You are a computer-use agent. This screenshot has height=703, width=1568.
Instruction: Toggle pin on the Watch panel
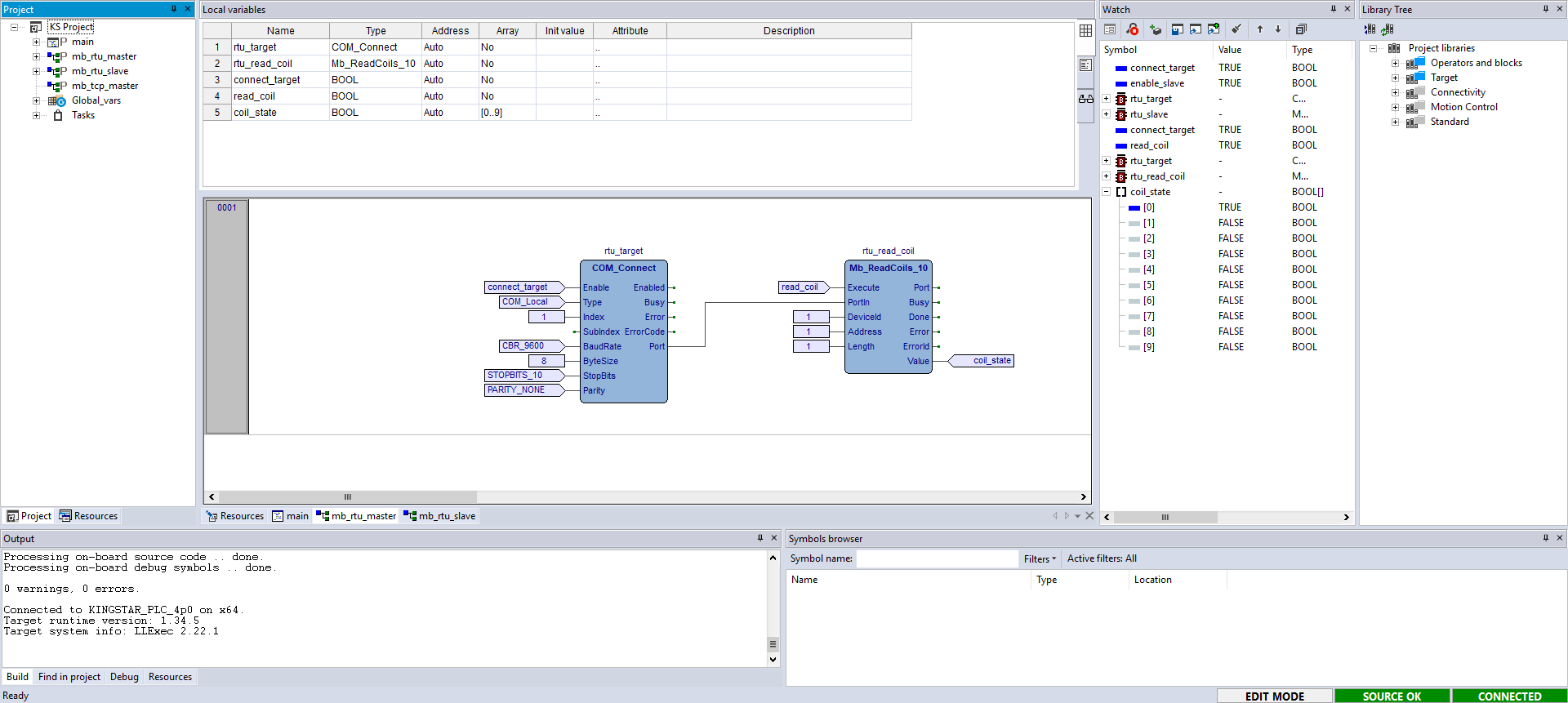point(1334,9)
